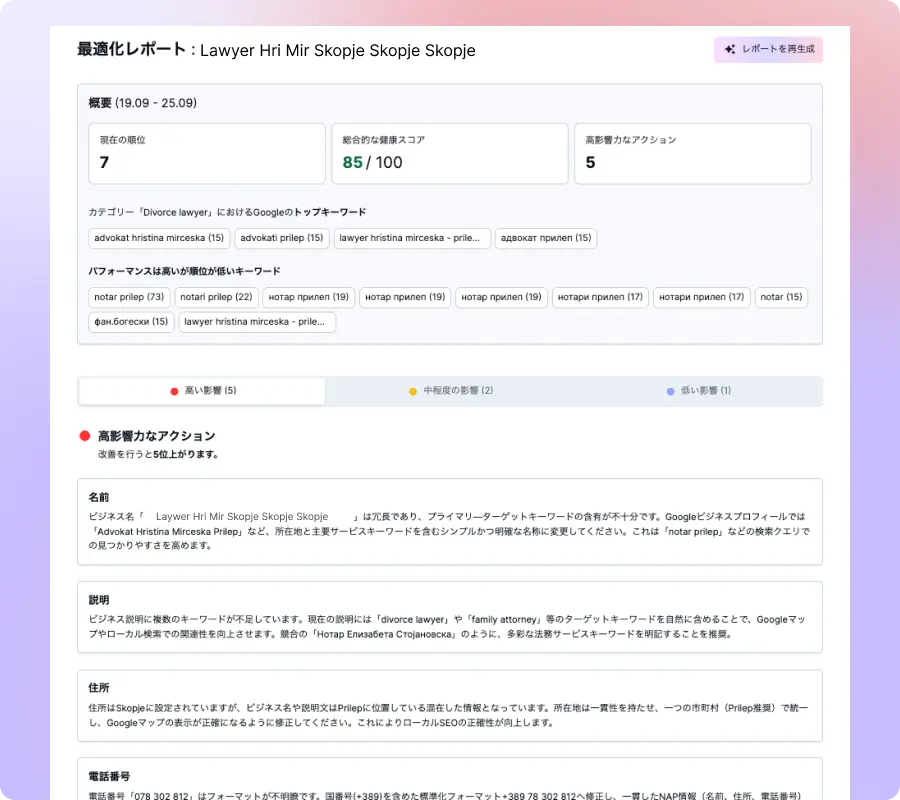This screenshot has width=900, height=800.
Task: Click the sparkle icon on the regenerate button
Action: [731, 49]
